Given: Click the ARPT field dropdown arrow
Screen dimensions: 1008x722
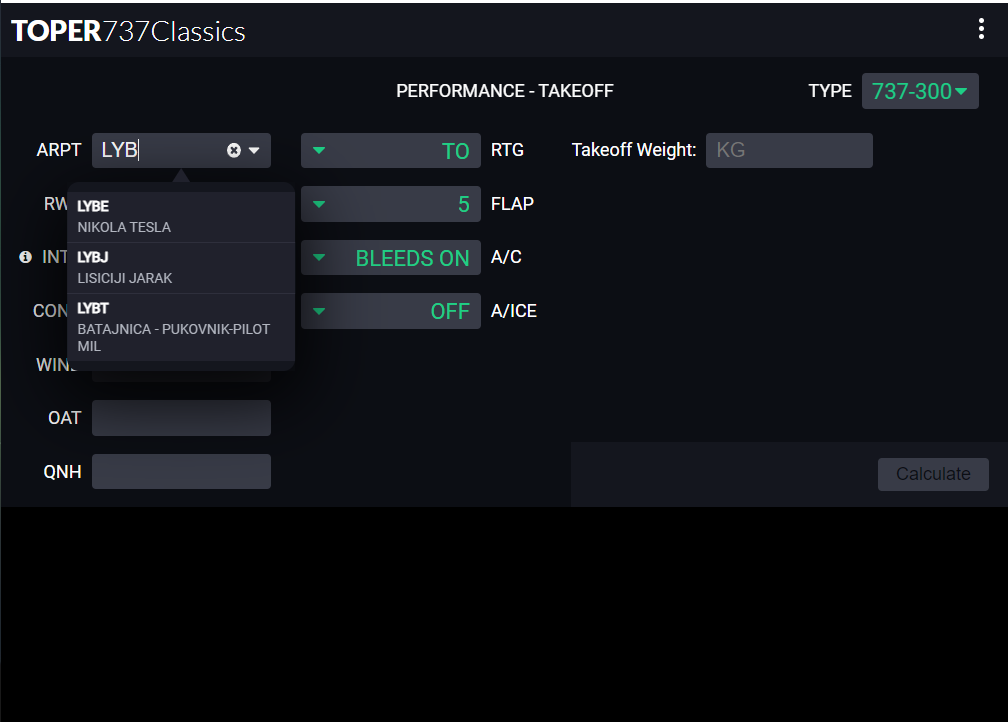Looking at the screenshot, I should (255, 150).
